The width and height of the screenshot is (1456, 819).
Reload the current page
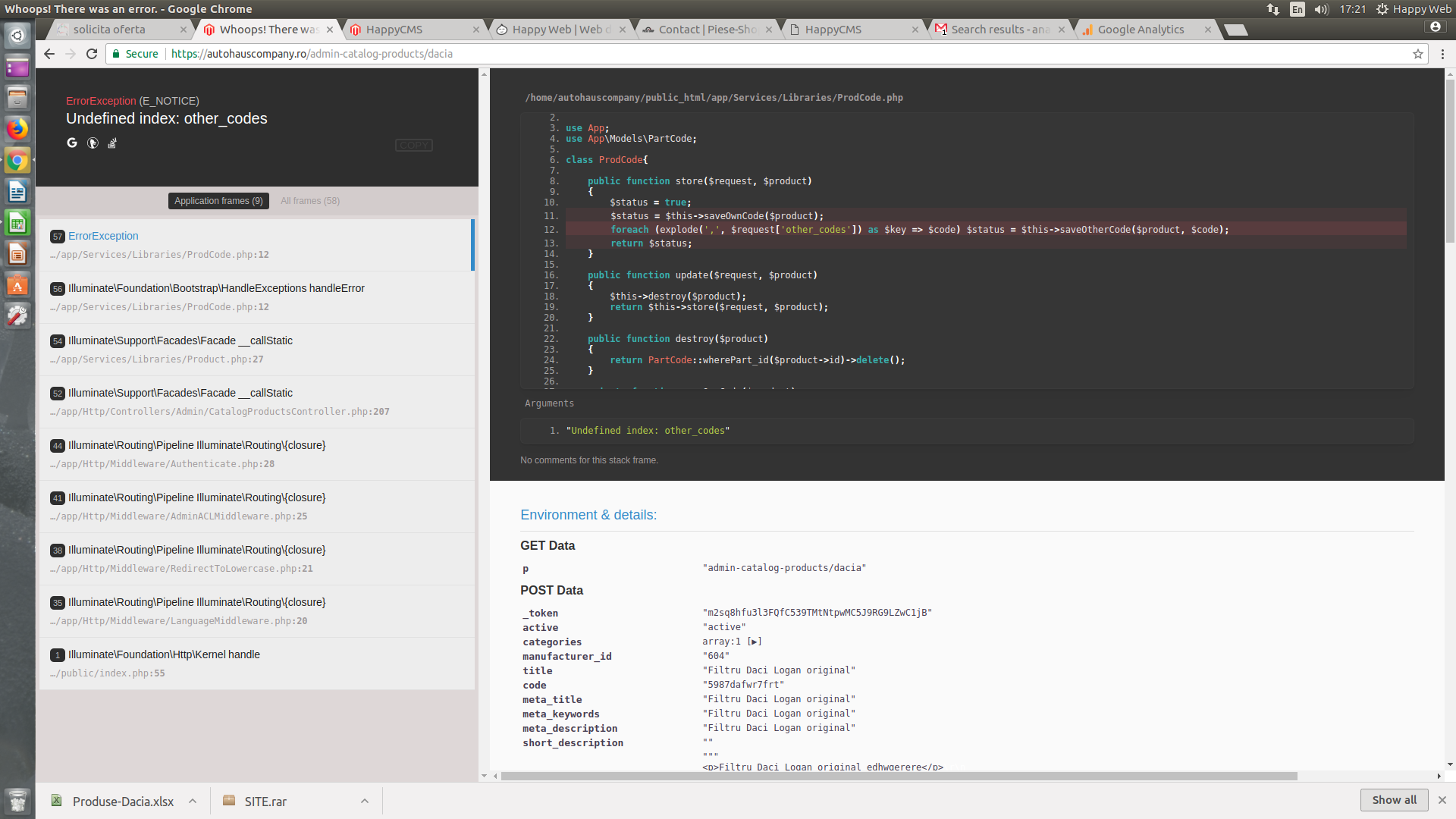(x=92, y=54)
